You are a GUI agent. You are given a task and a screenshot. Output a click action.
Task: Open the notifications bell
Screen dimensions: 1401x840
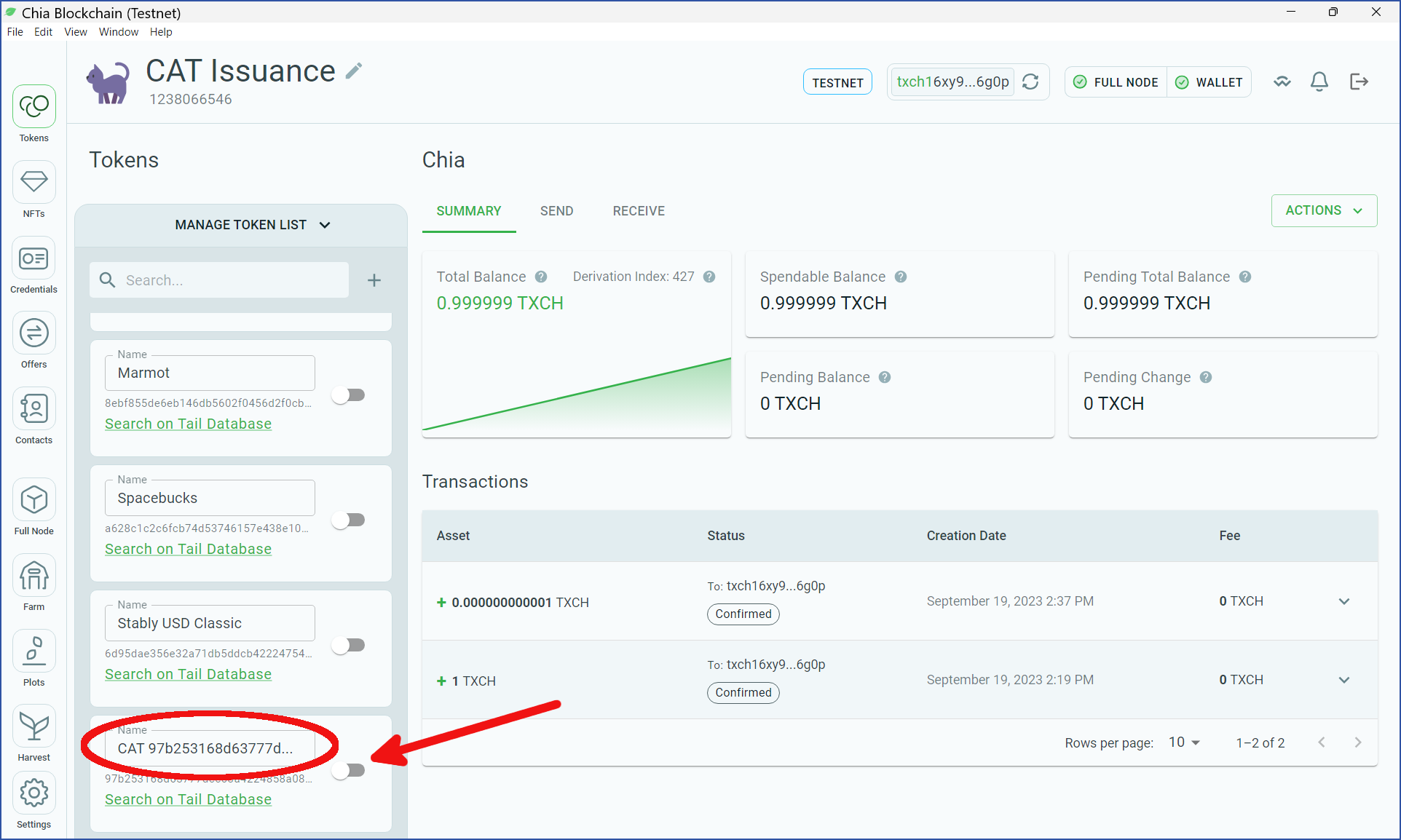coord(1319,82)
